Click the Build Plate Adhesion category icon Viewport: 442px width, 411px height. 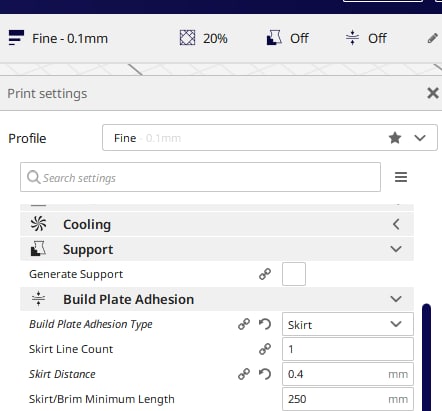pos(38,299)
